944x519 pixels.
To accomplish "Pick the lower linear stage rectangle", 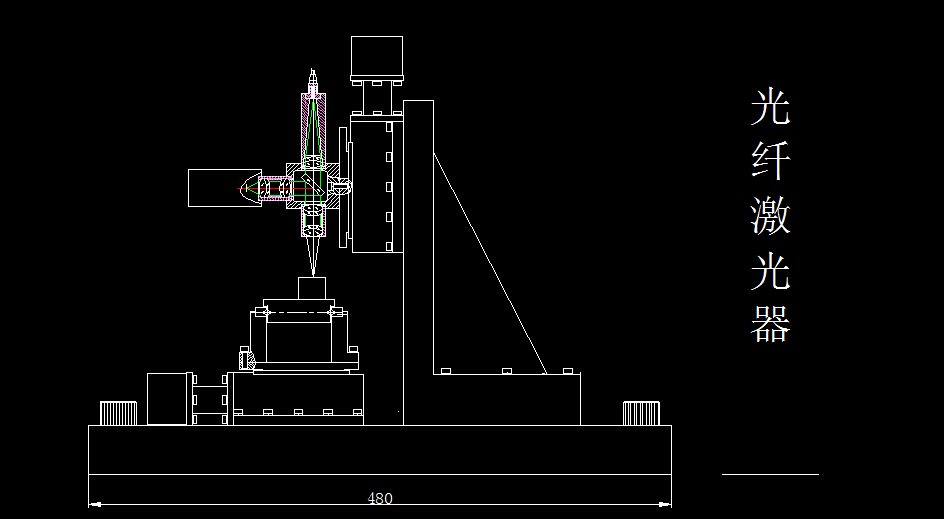I will (299, 399).
